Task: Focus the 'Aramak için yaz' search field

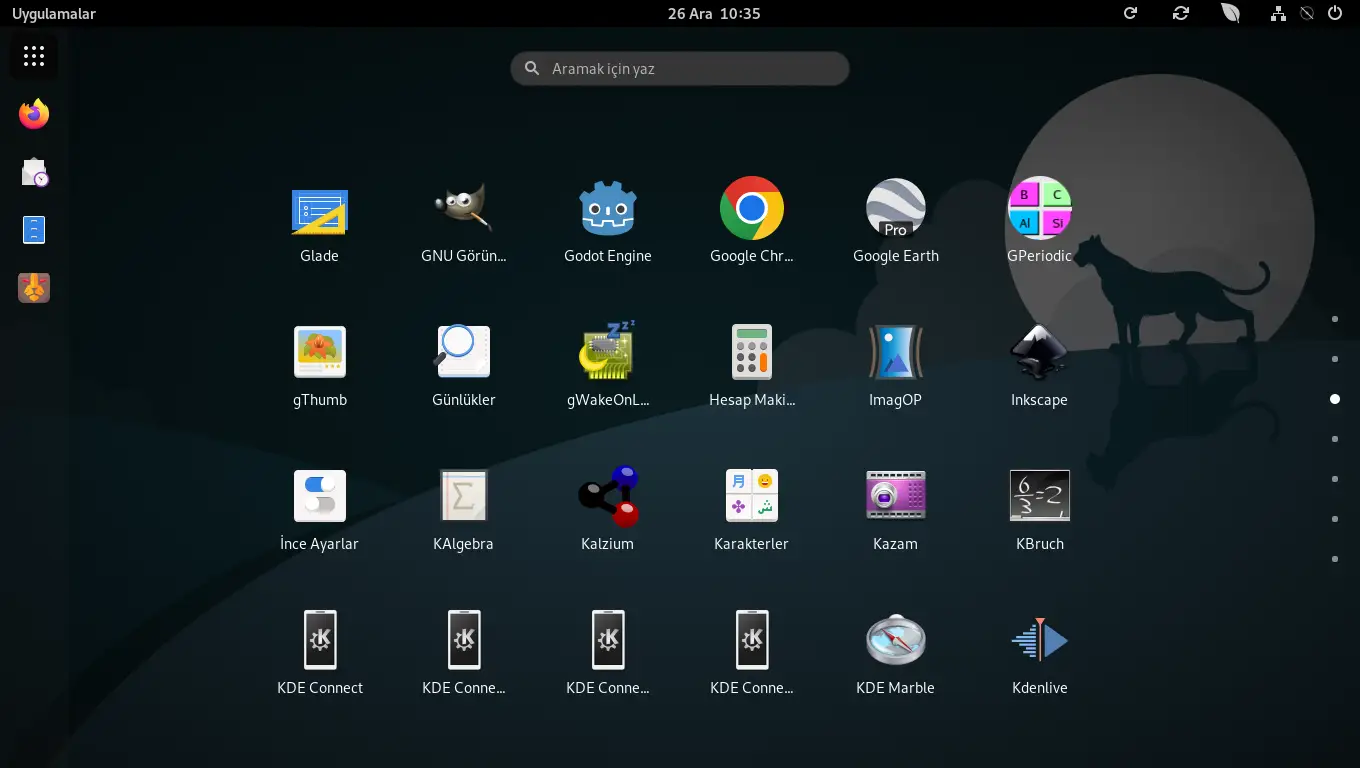Action: [680, 69]
